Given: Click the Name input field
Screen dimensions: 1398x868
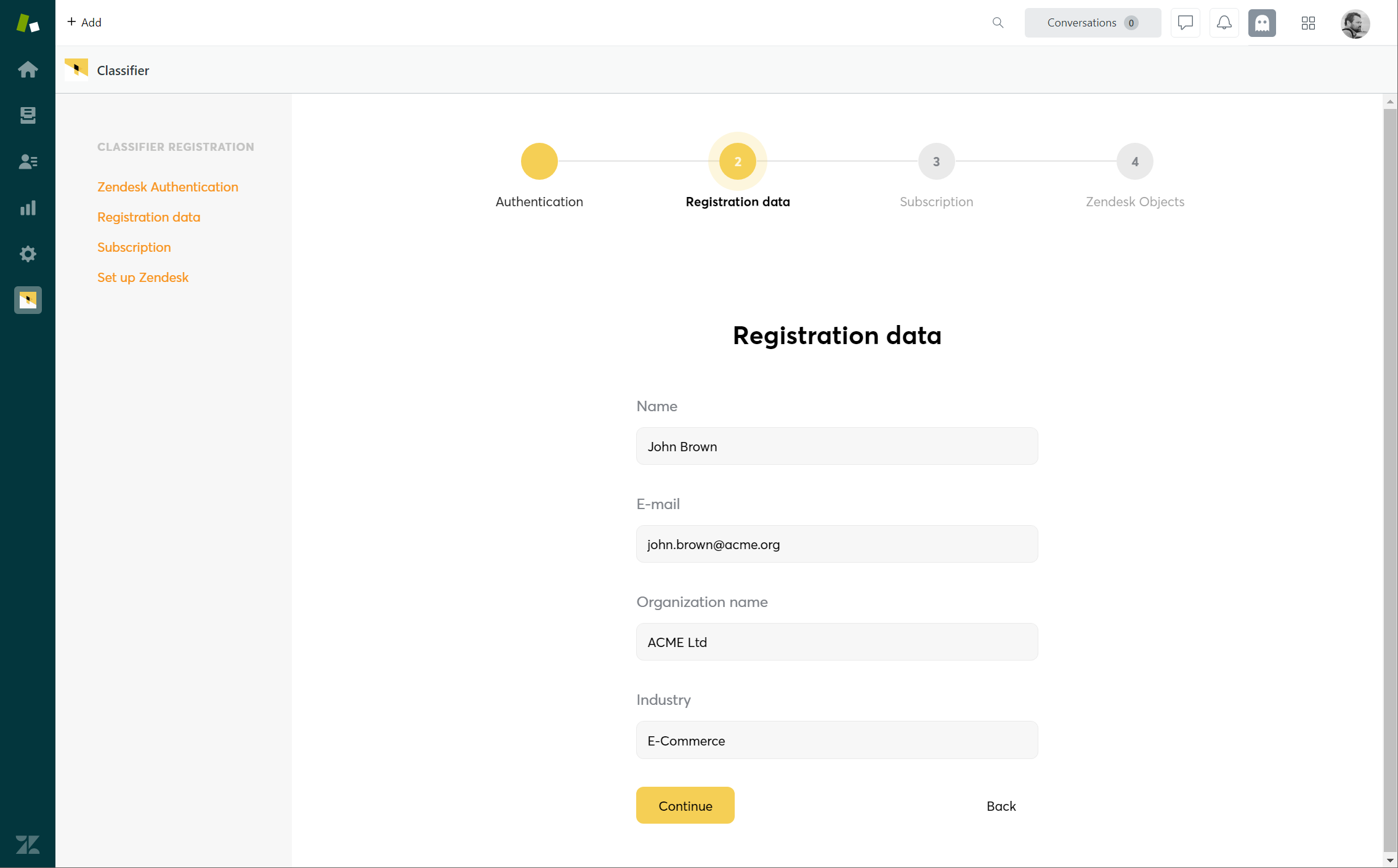Looking at the screenshot, I should coord(837,446).
